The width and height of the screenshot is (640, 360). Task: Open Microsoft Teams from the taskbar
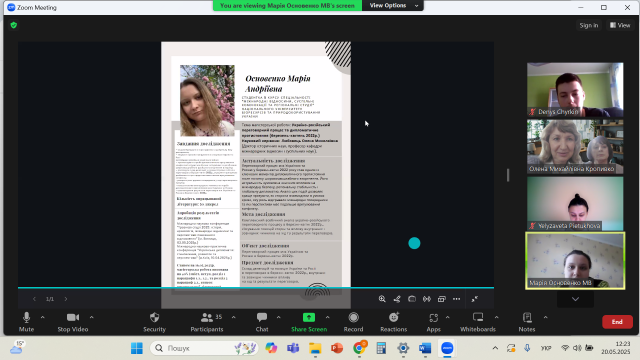click(x=293, y=348)
